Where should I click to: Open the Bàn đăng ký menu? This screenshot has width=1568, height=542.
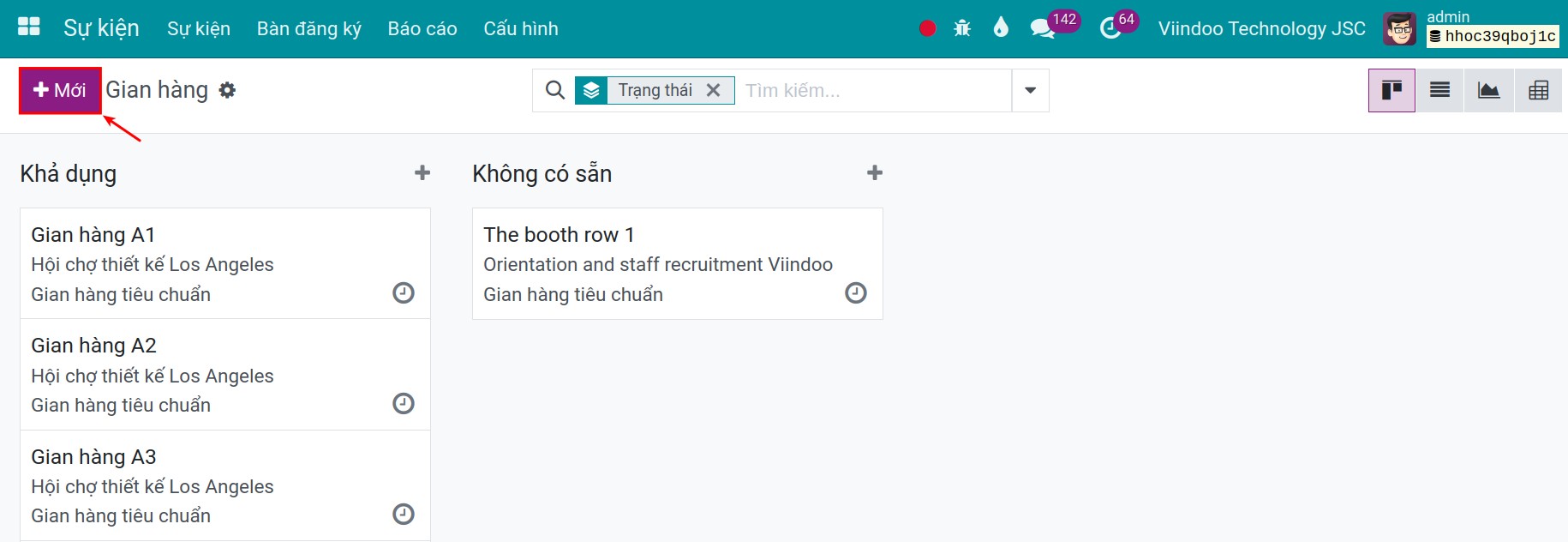coord(309,28)
